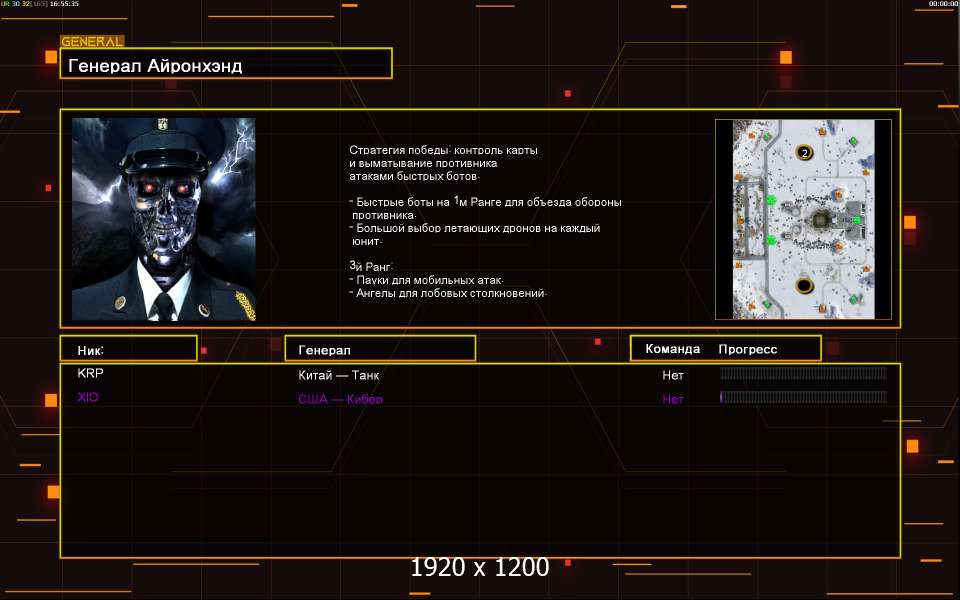
Task: Click "Нет" team value in XIO row
Action: pyautogui.click(x=673, y=399)
